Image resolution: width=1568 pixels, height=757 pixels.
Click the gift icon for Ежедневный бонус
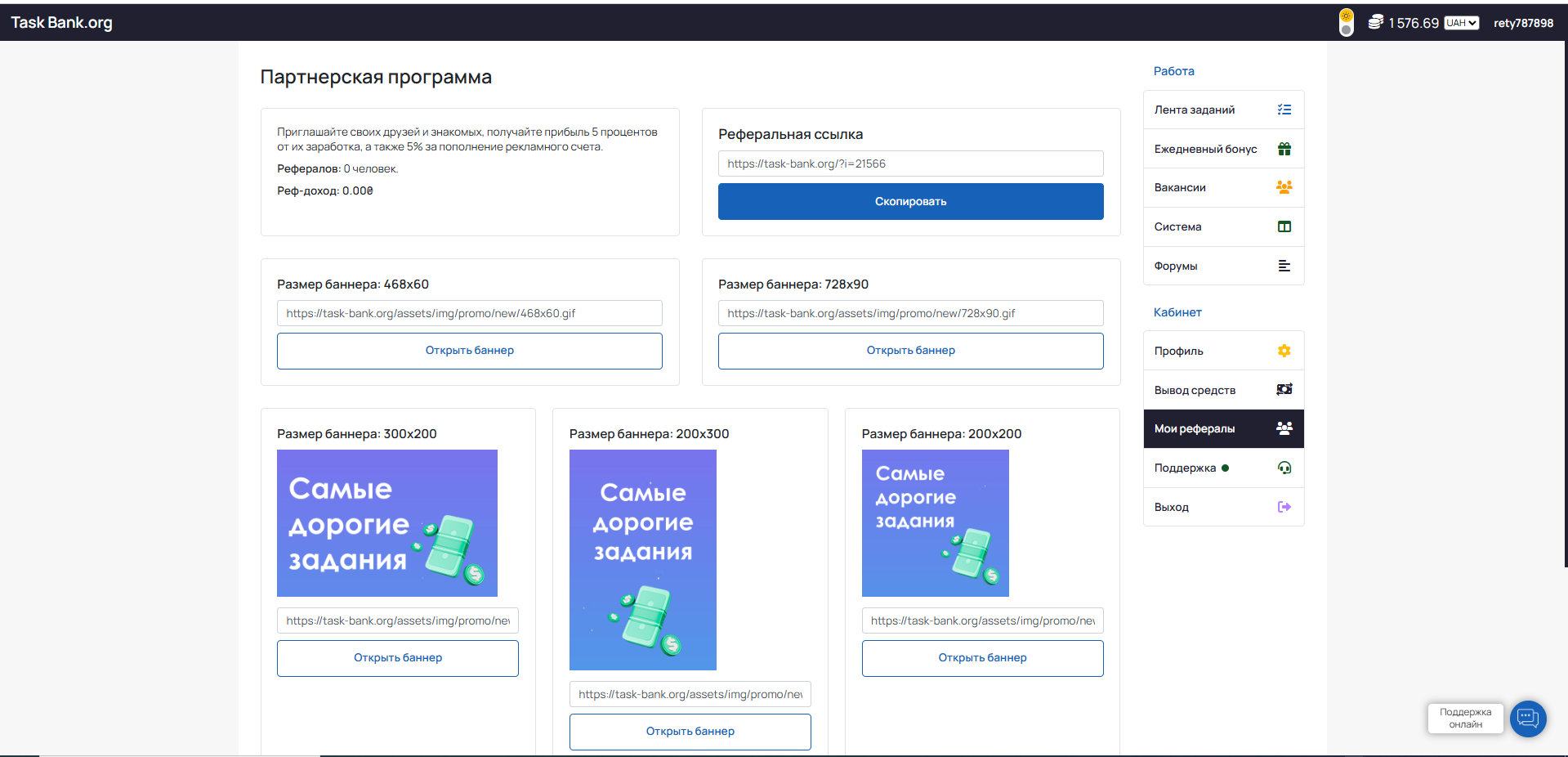click(x=1284, y=149)
